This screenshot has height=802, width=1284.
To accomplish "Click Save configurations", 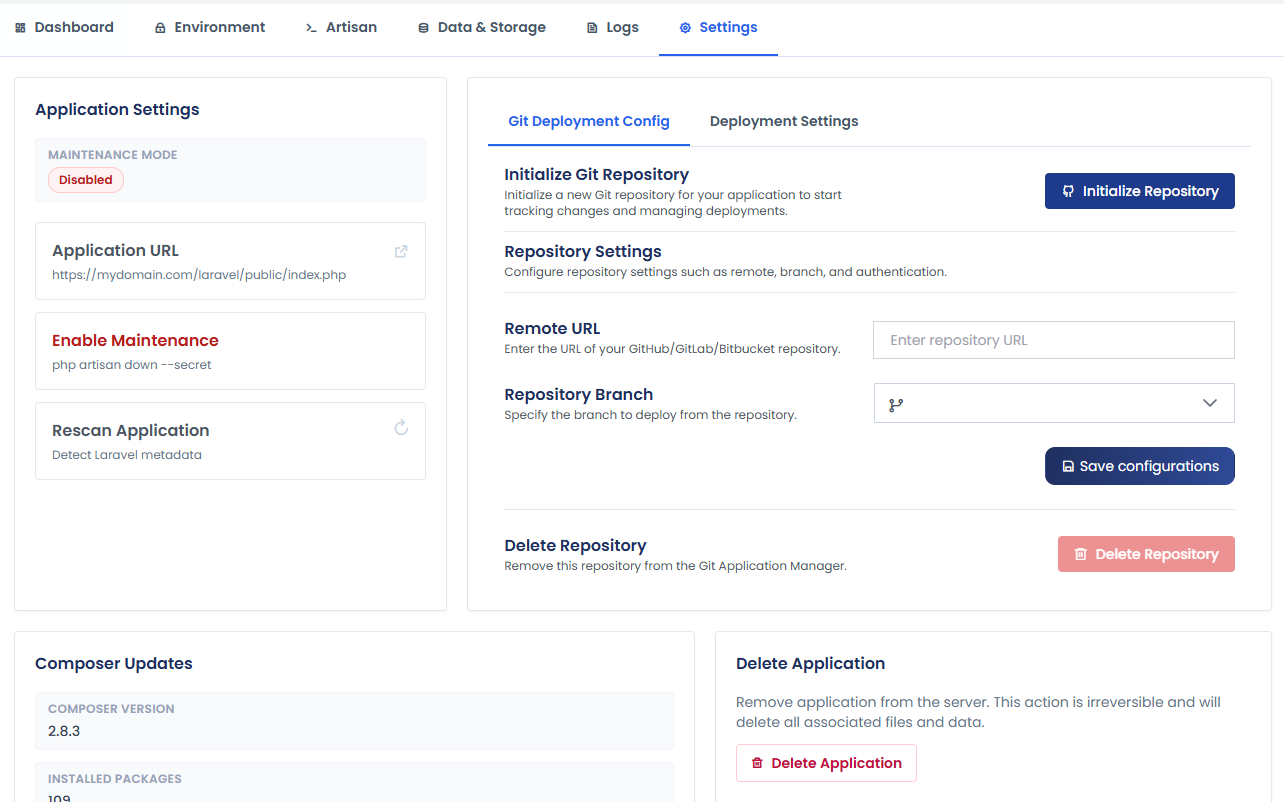I will (x=1140, y=466).
